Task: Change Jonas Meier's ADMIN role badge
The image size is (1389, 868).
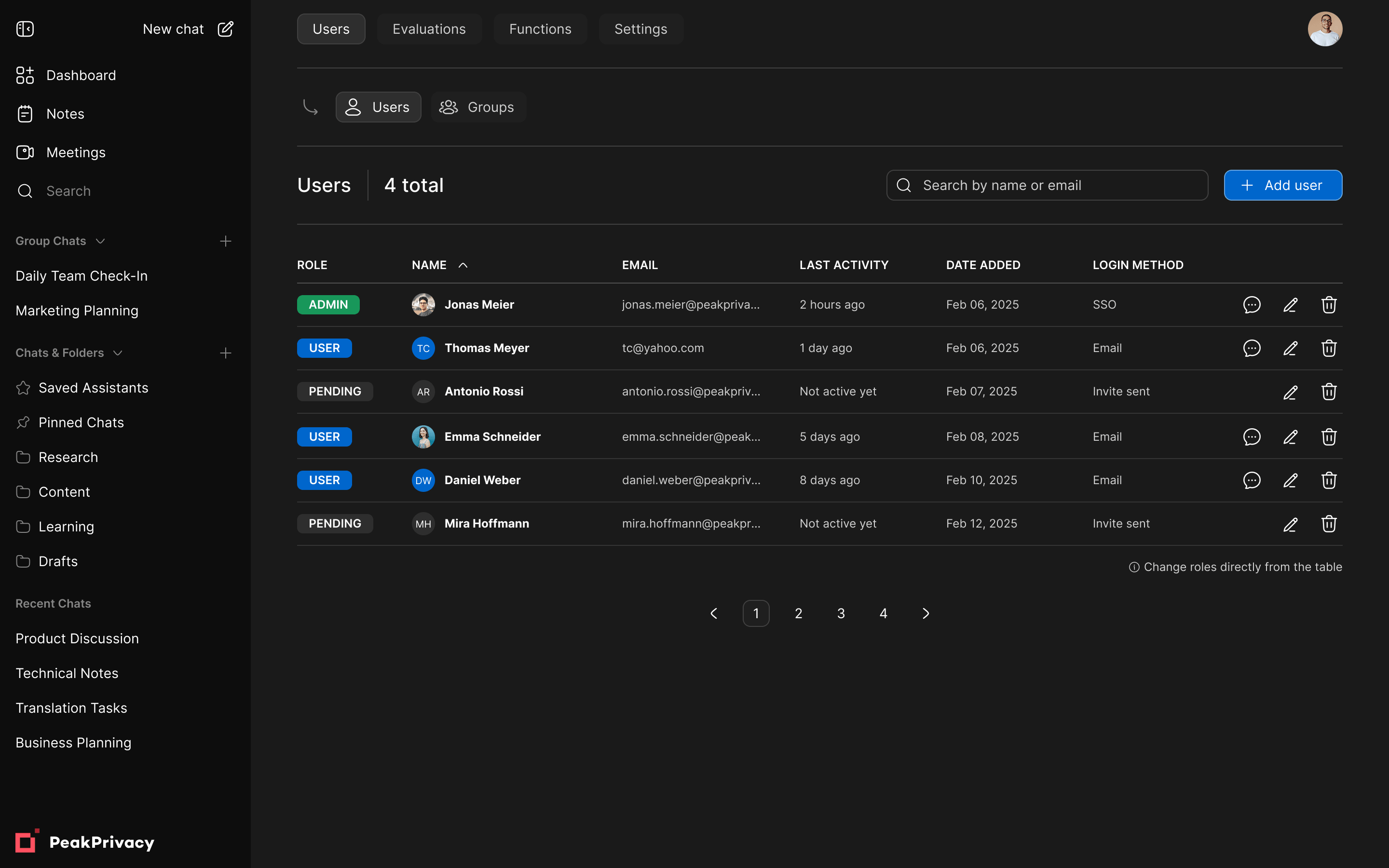Action: coord(328,304)
